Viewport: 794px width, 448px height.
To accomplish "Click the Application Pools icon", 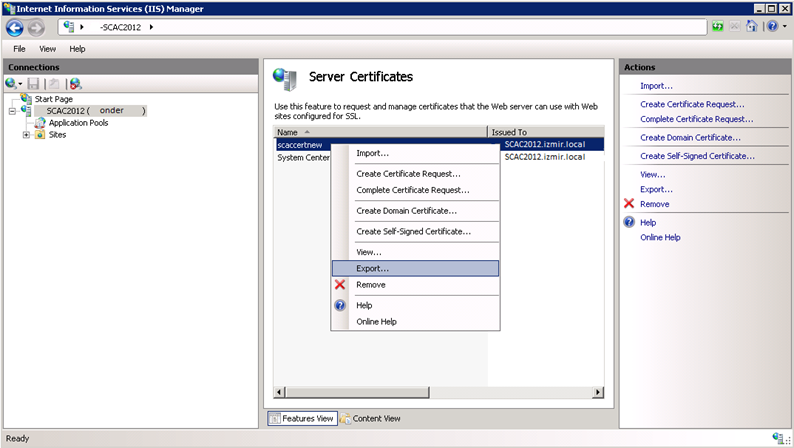I will tap(40, 123).
